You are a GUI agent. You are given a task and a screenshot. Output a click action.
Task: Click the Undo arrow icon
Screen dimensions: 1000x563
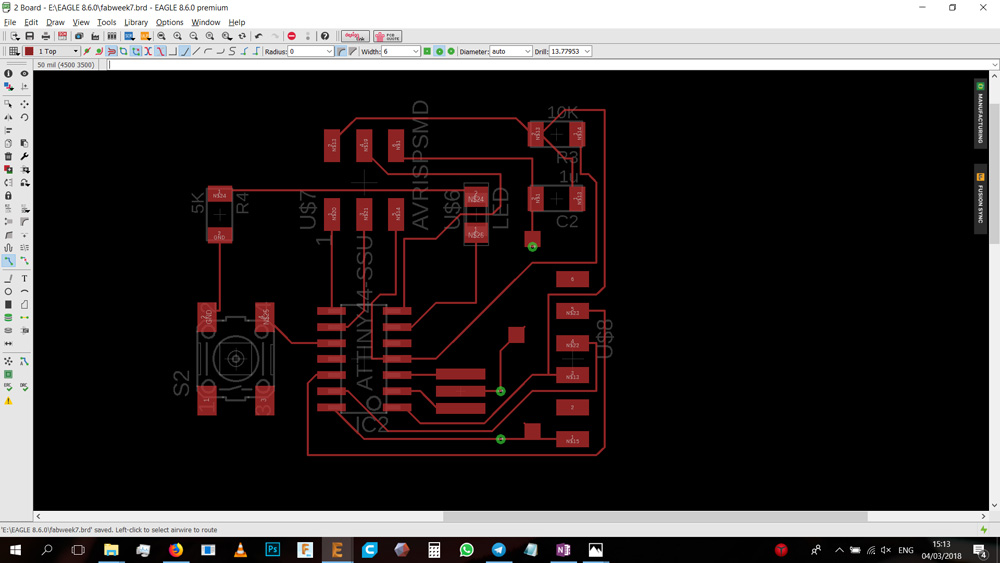click(258, 36)
